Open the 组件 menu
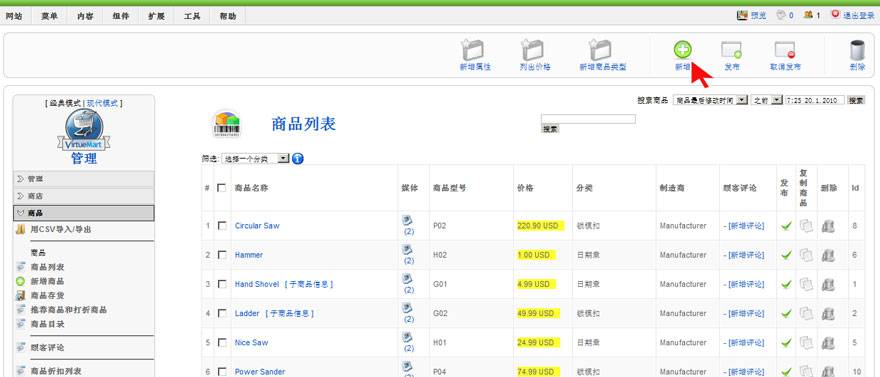 pos(120,16)
